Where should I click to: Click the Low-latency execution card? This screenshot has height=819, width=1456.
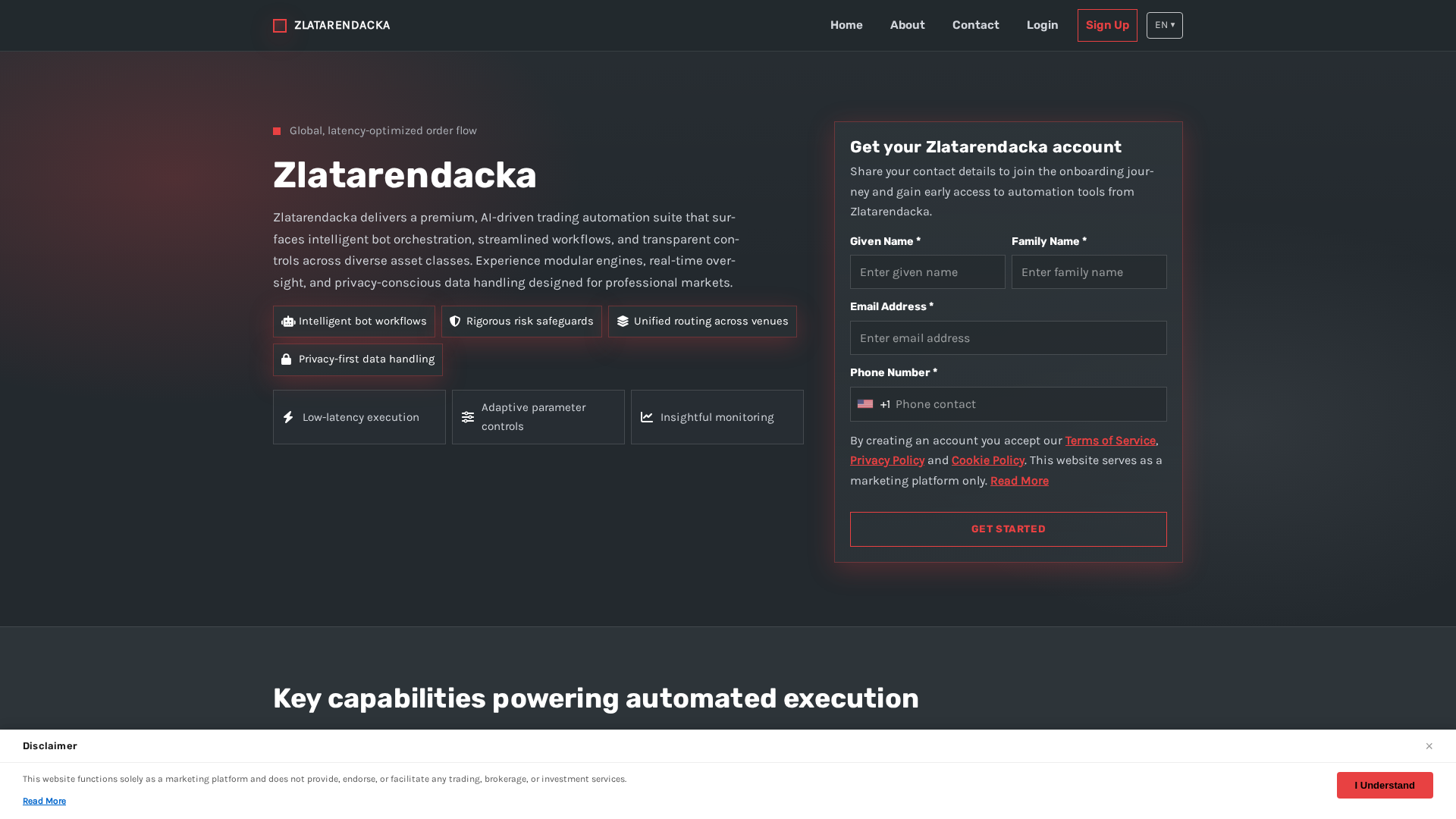pos(359,417)
